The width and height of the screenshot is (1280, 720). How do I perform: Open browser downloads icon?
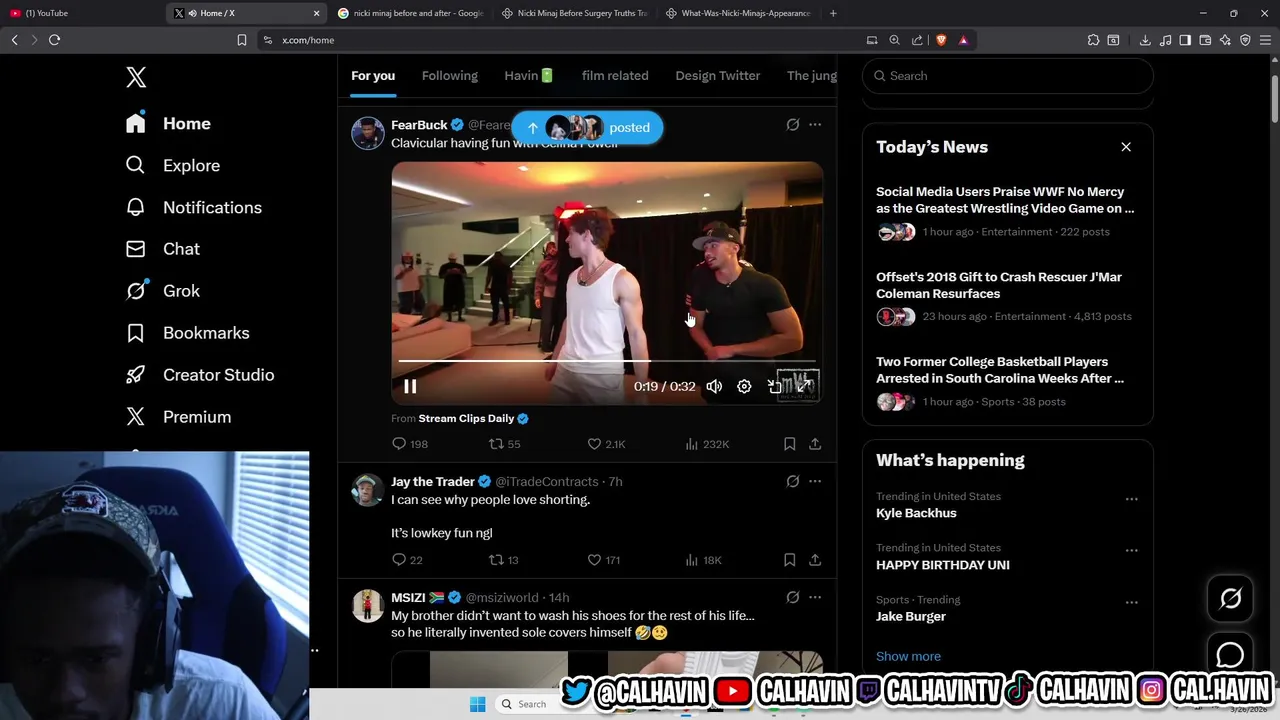tap(1145, 40)
